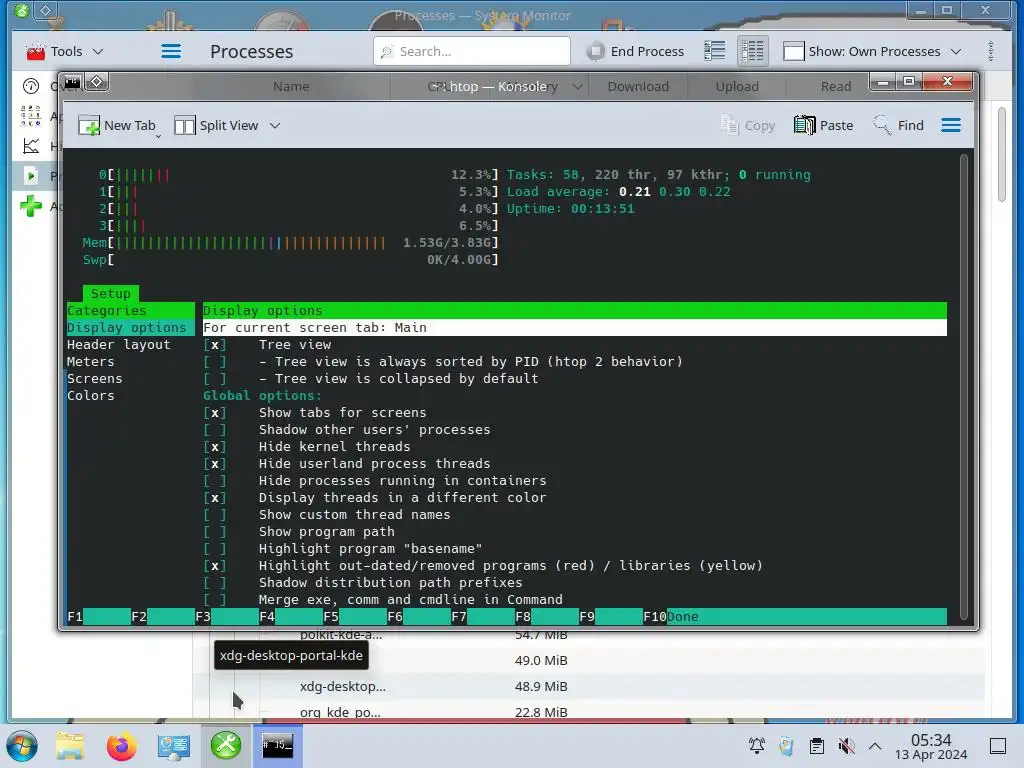The width and height of the screenshot is (1024, 768).
Task: Open the History chart icon in the sidebar
Action: pos(31,146)
